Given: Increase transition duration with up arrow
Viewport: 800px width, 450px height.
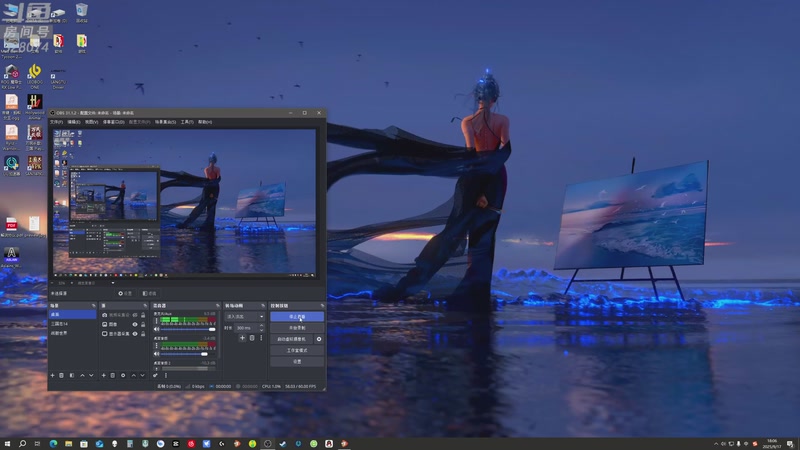Looking at the screenshot, I should pyautogui.click(x=262, y=326).
